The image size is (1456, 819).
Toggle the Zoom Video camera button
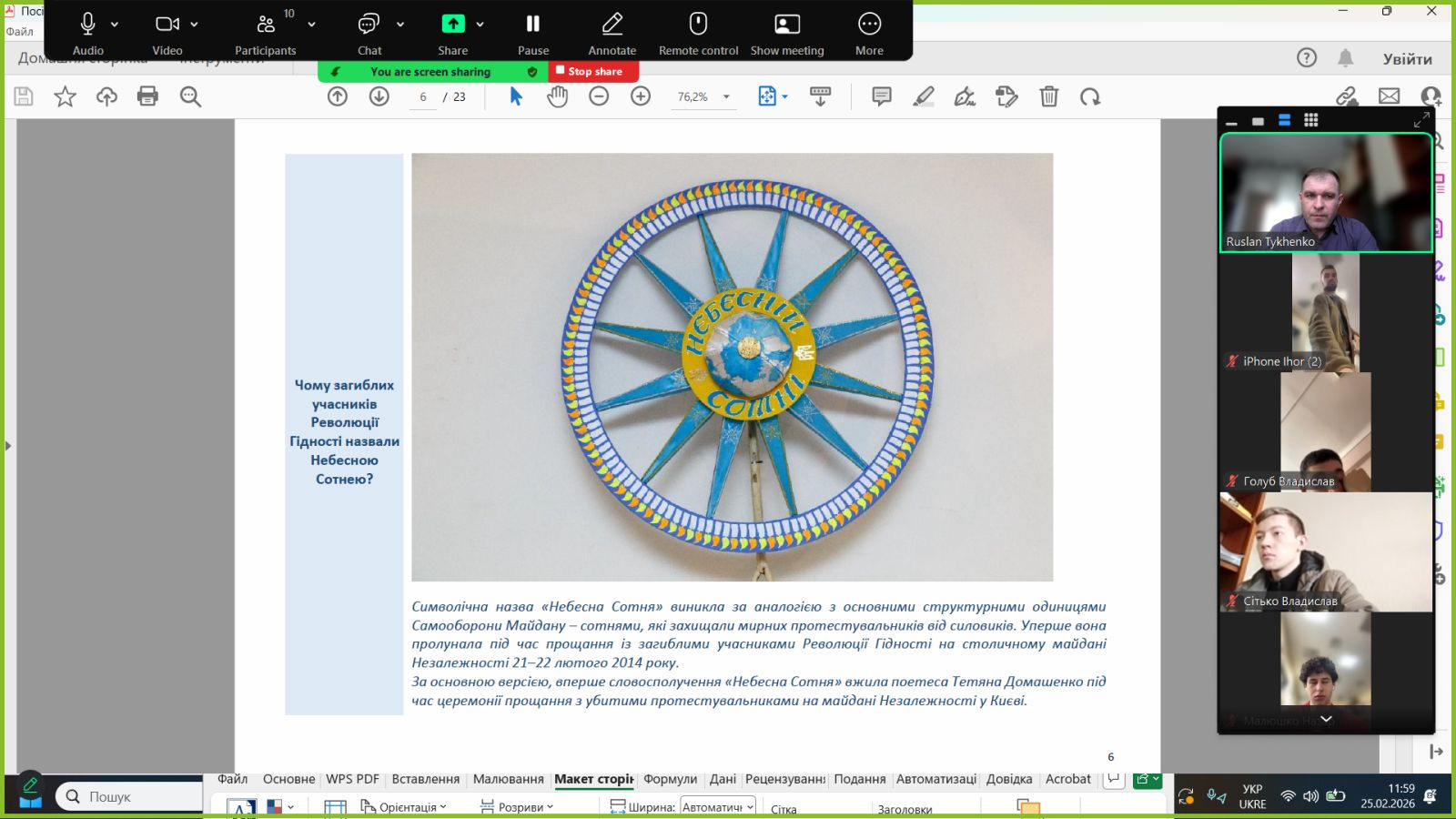point(167,25)
